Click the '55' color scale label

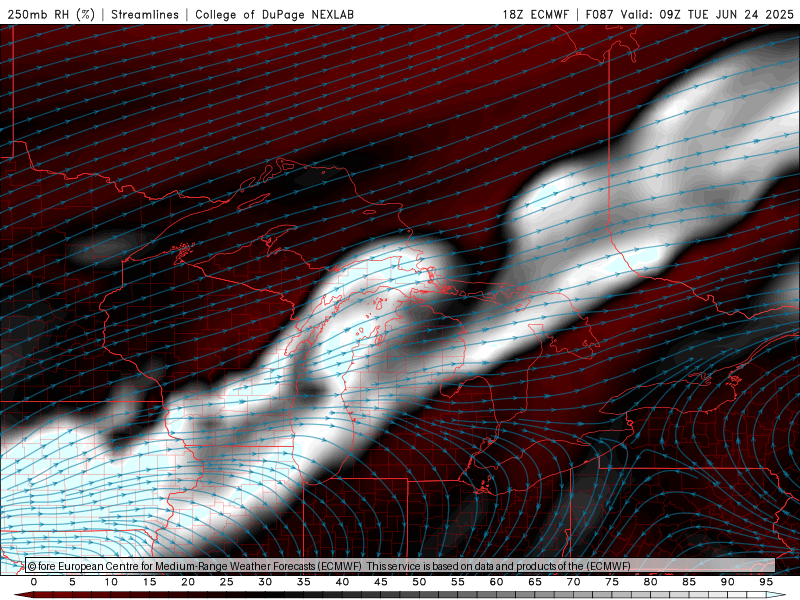458,582
